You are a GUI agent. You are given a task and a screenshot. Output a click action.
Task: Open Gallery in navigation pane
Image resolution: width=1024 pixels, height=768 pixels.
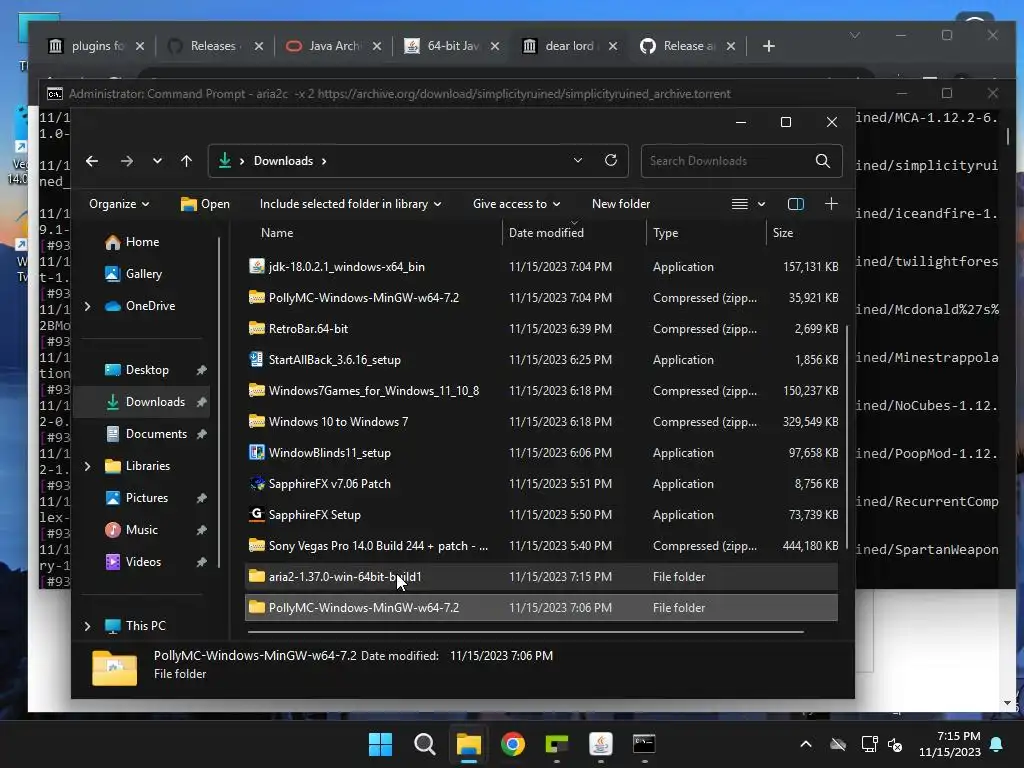133,274
